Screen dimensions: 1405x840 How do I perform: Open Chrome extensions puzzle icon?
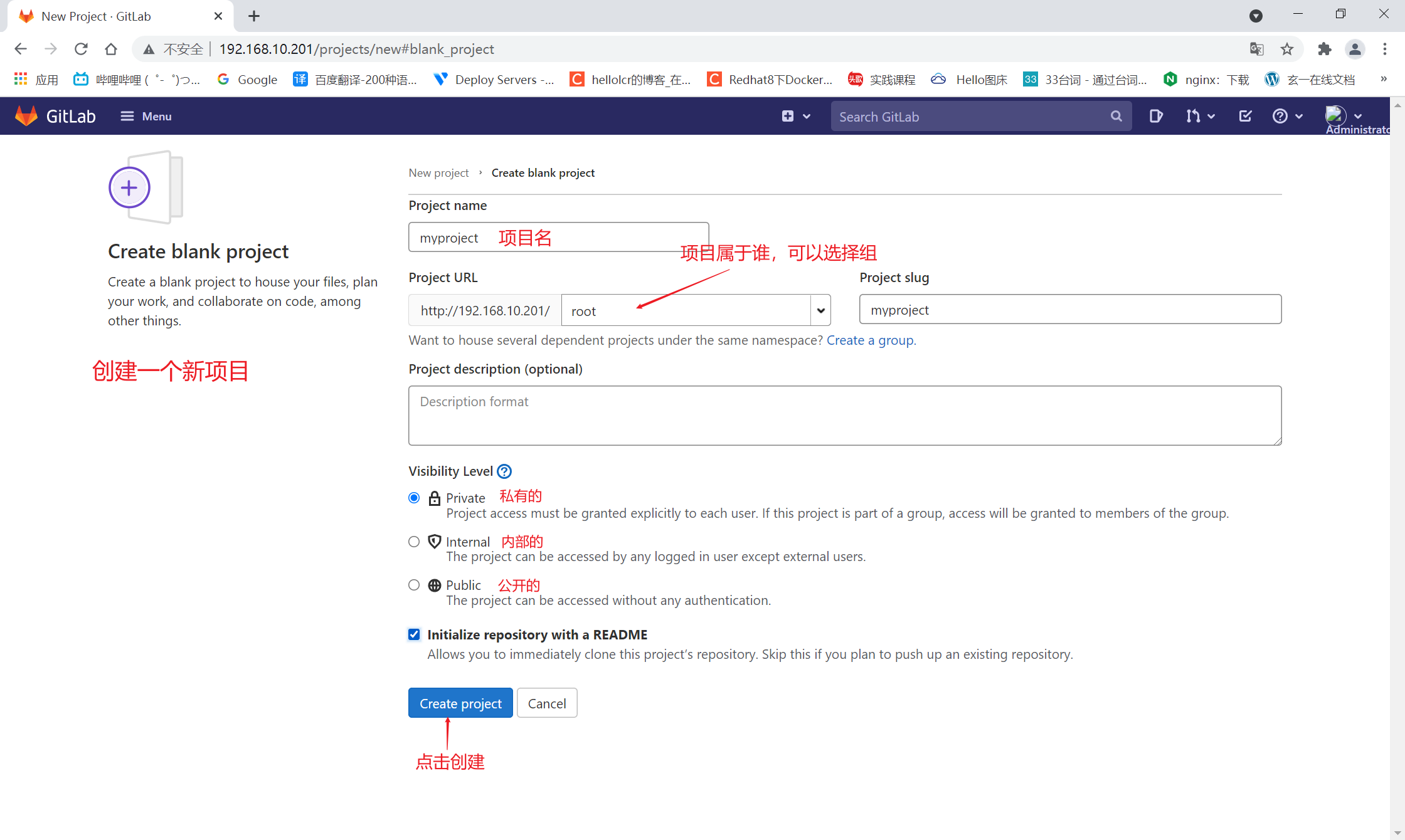tap(1324, 49)
